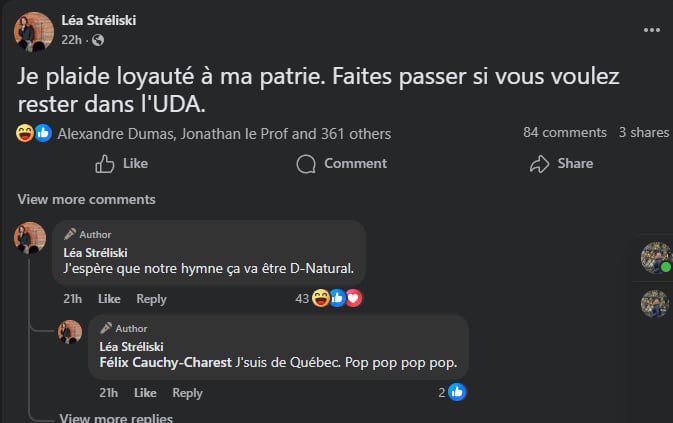Reply to the D-Natural comment
This screenshot has width=673, height=423.
click(x=151, y=299)
